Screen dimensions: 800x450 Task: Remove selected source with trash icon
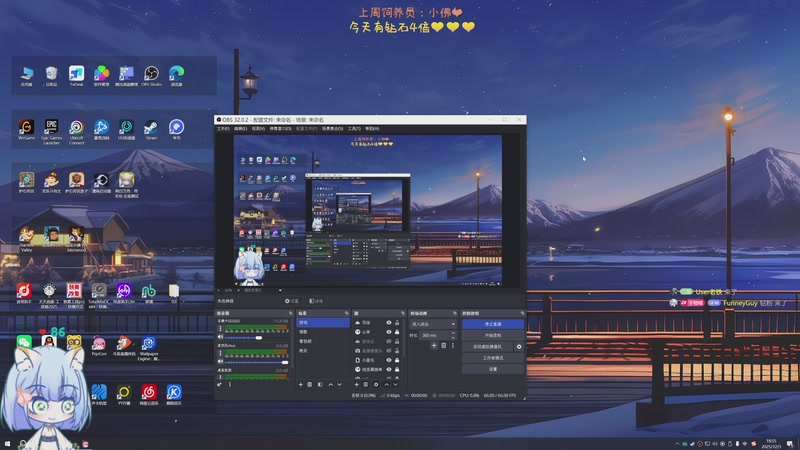(365, 385)
